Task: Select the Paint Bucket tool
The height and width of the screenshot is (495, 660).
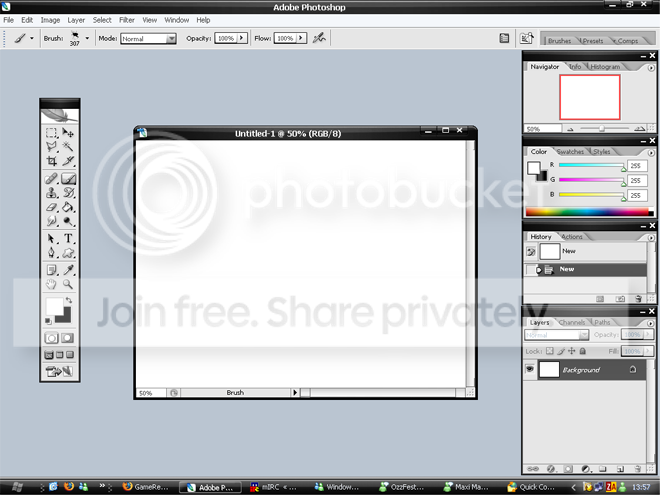Action: [68, 207]
